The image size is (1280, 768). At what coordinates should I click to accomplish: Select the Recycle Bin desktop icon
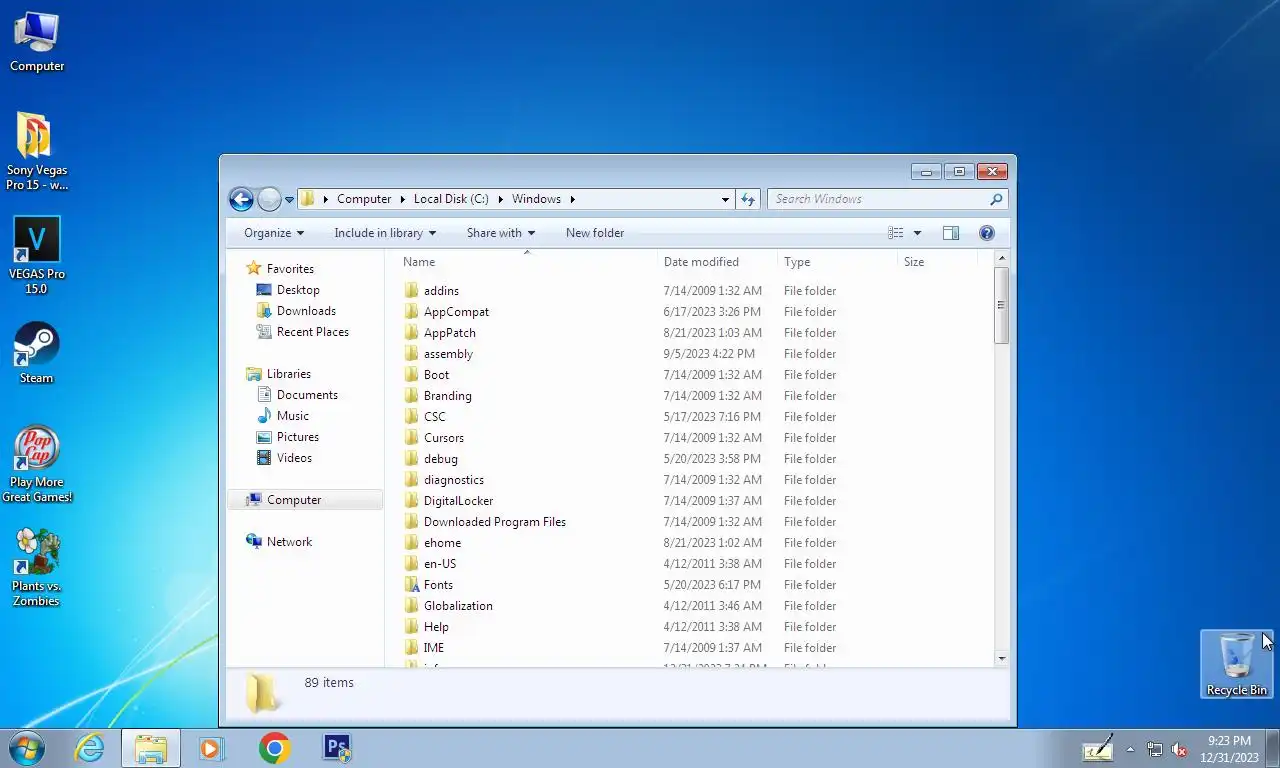click(x=1237, y=664)
